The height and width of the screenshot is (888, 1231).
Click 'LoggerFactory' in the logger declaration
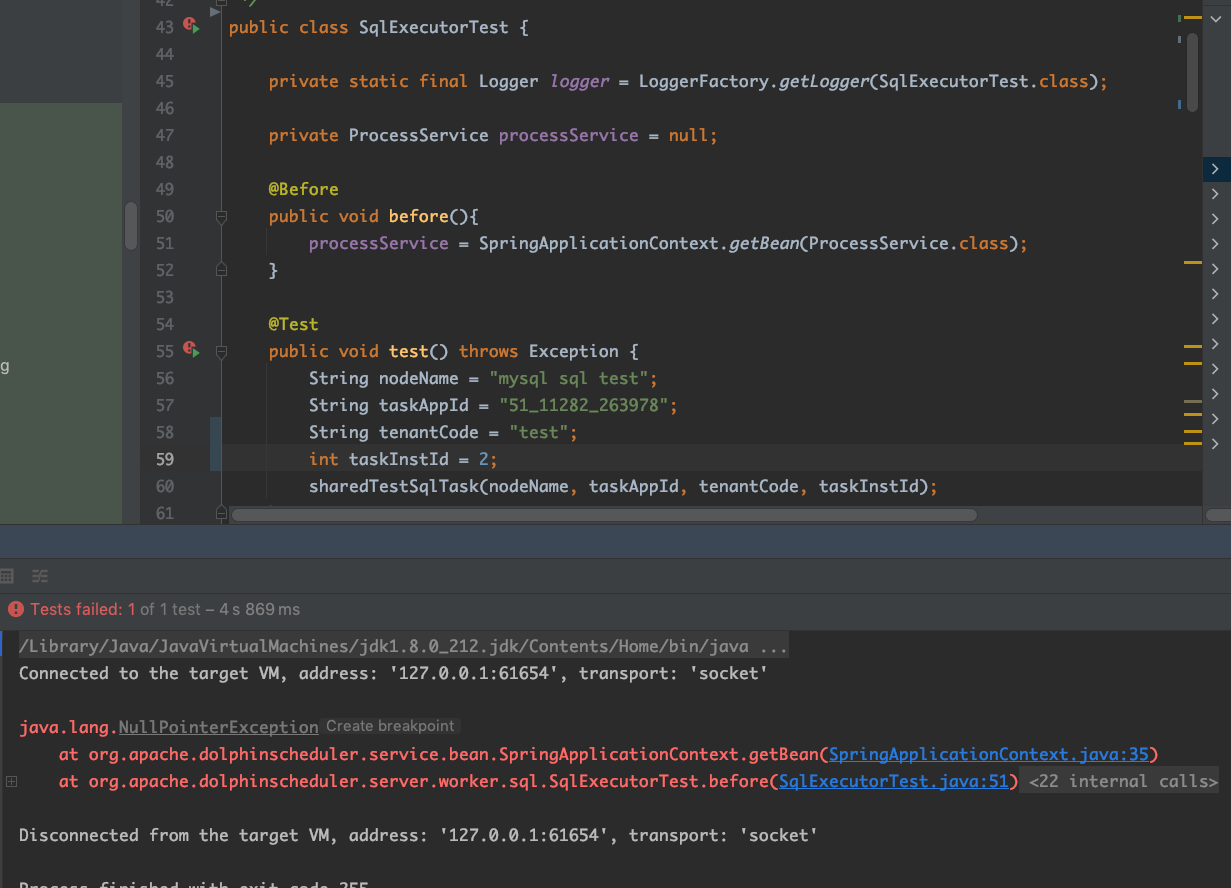704,81
